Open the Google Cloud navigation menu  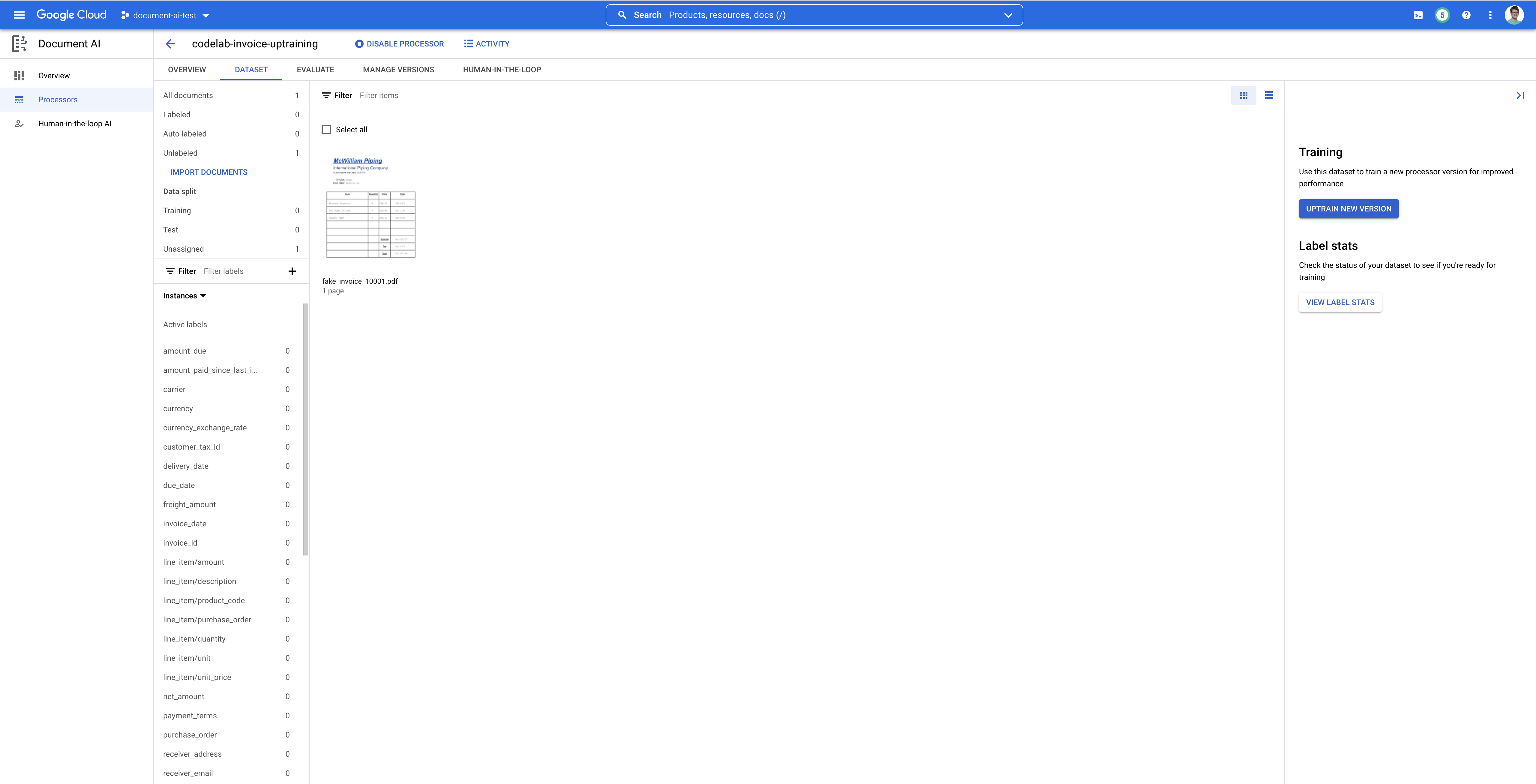[19, 15]
